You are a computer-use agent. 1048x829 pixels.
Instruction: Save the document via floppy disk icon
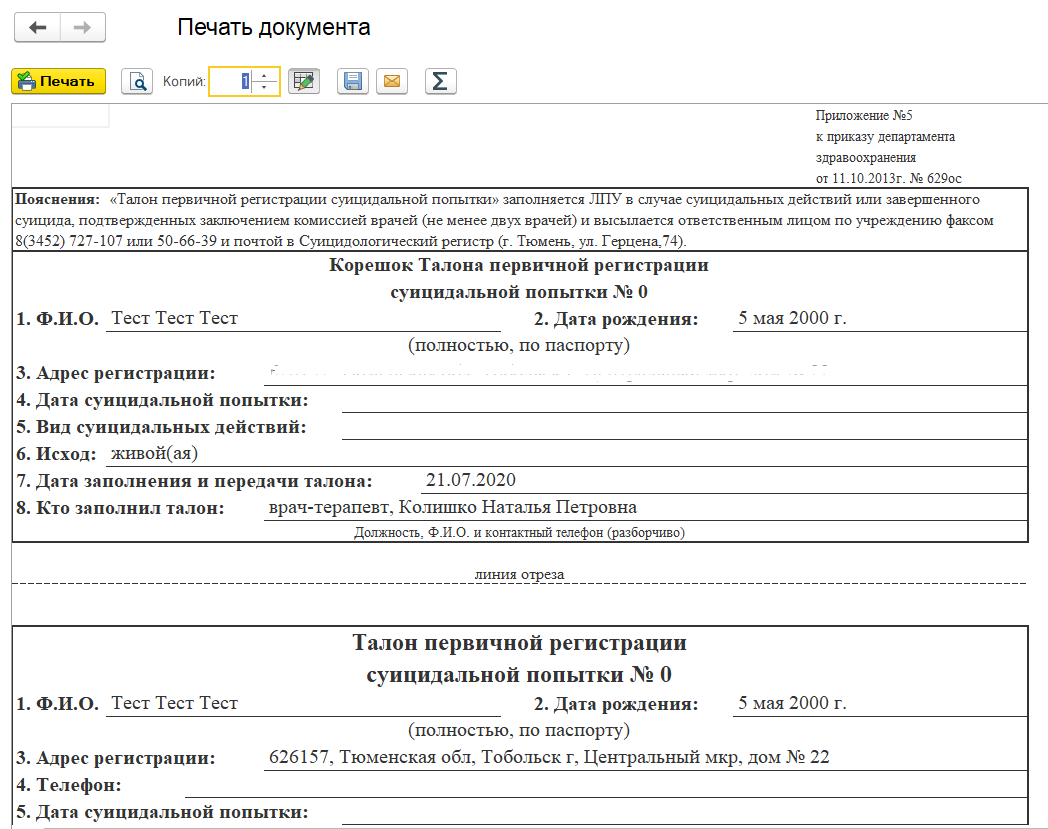click(x=353, y=81)
